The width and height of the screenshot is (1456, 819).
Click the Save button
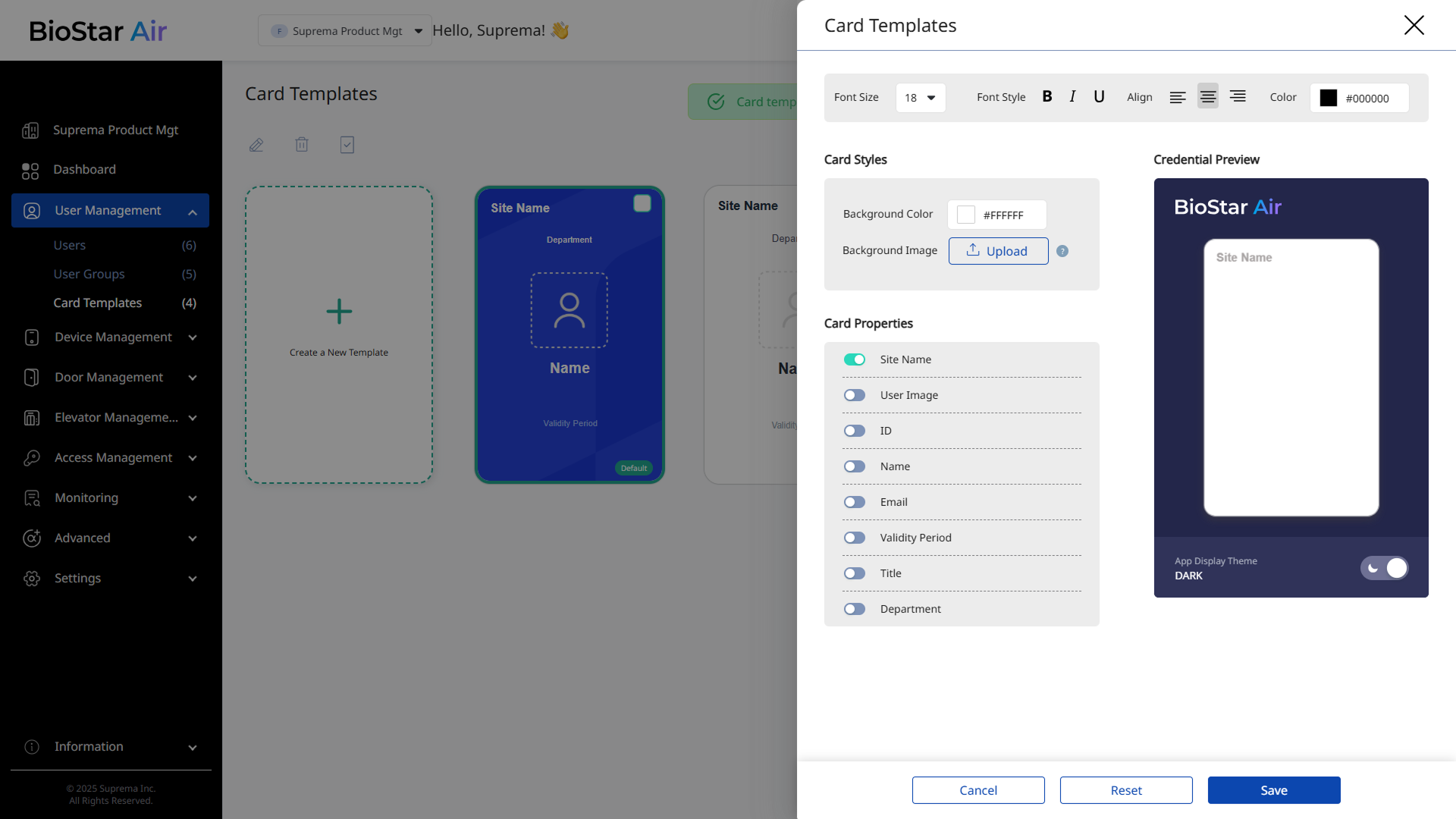pyautogui.click(x=1273, y=790)
